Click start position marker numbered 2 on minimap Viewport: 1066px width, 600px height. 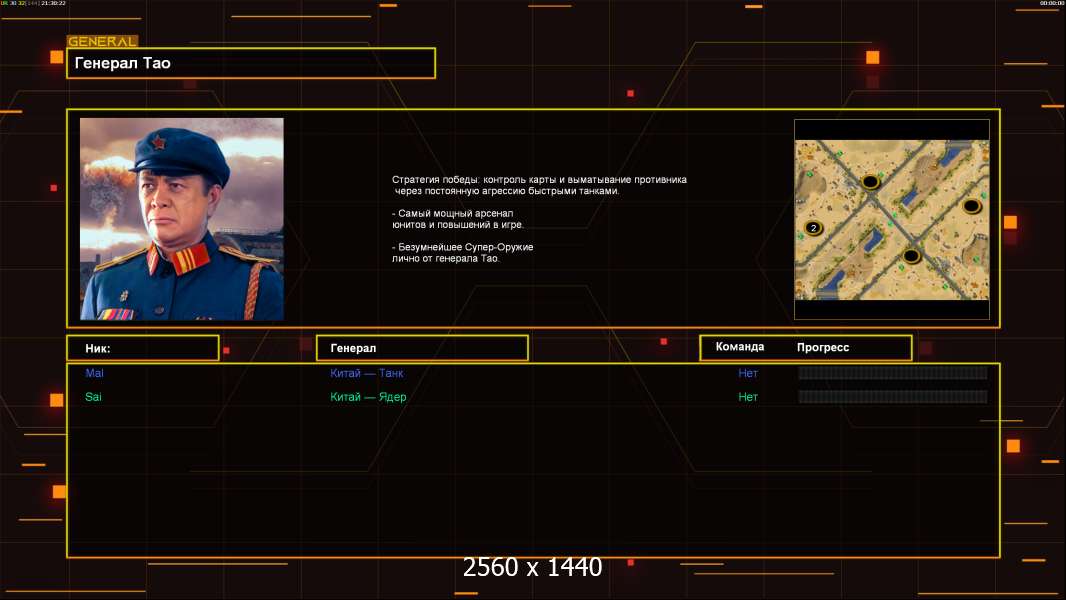pyautogui.click(x=813, y=228)
